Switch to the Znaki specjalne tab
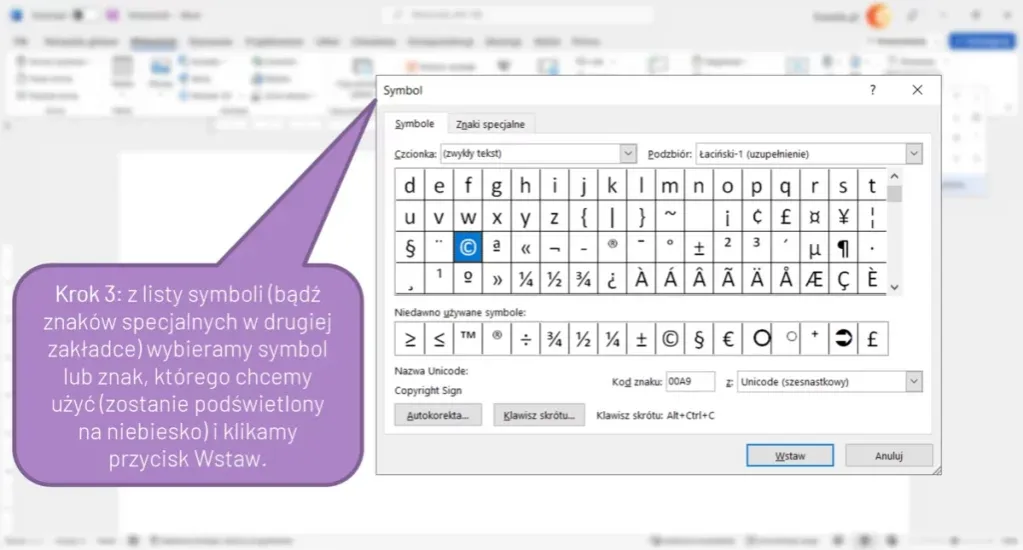 pyautogui.click(x=490, y=124)
